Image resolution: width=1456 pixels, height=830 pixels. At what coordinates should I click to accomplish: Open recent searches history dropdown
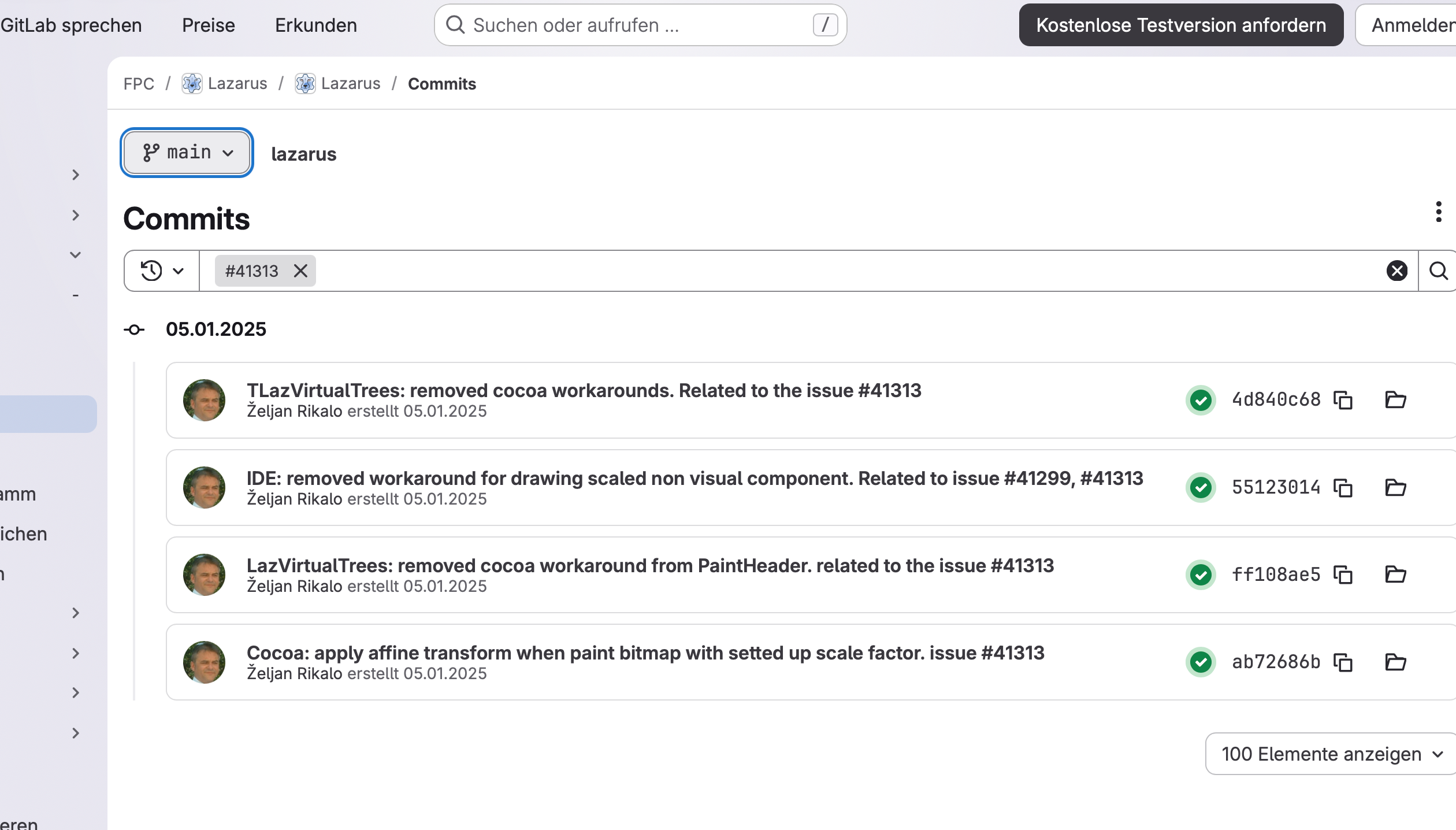[x=162, y=271]
